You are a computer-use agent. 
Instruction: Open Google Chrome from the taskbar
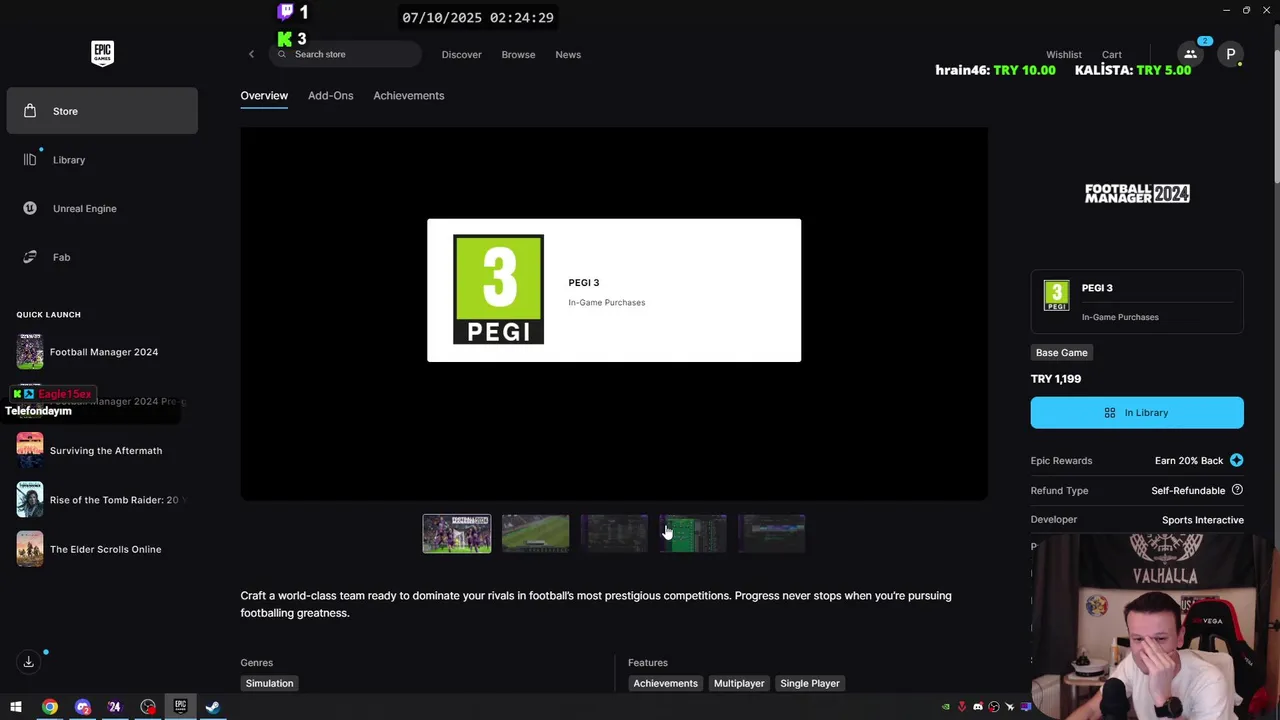tap(49, 707)
